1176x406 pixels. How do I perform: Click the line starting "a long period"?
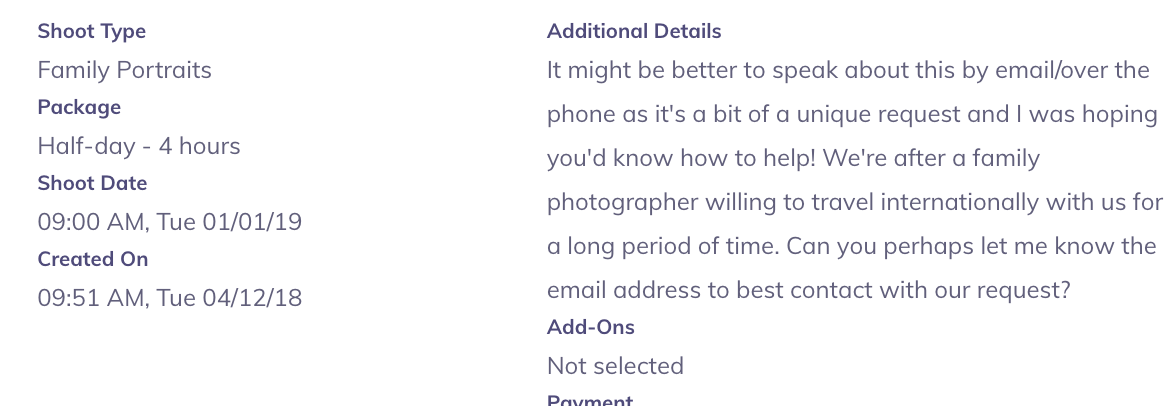click(851, 246)
